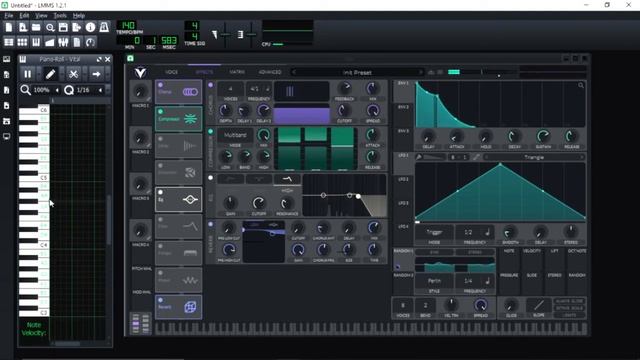Viewport: 640px width, 360px height.
Task: Enable the Filter effect in the list
Action: (160, 219)
